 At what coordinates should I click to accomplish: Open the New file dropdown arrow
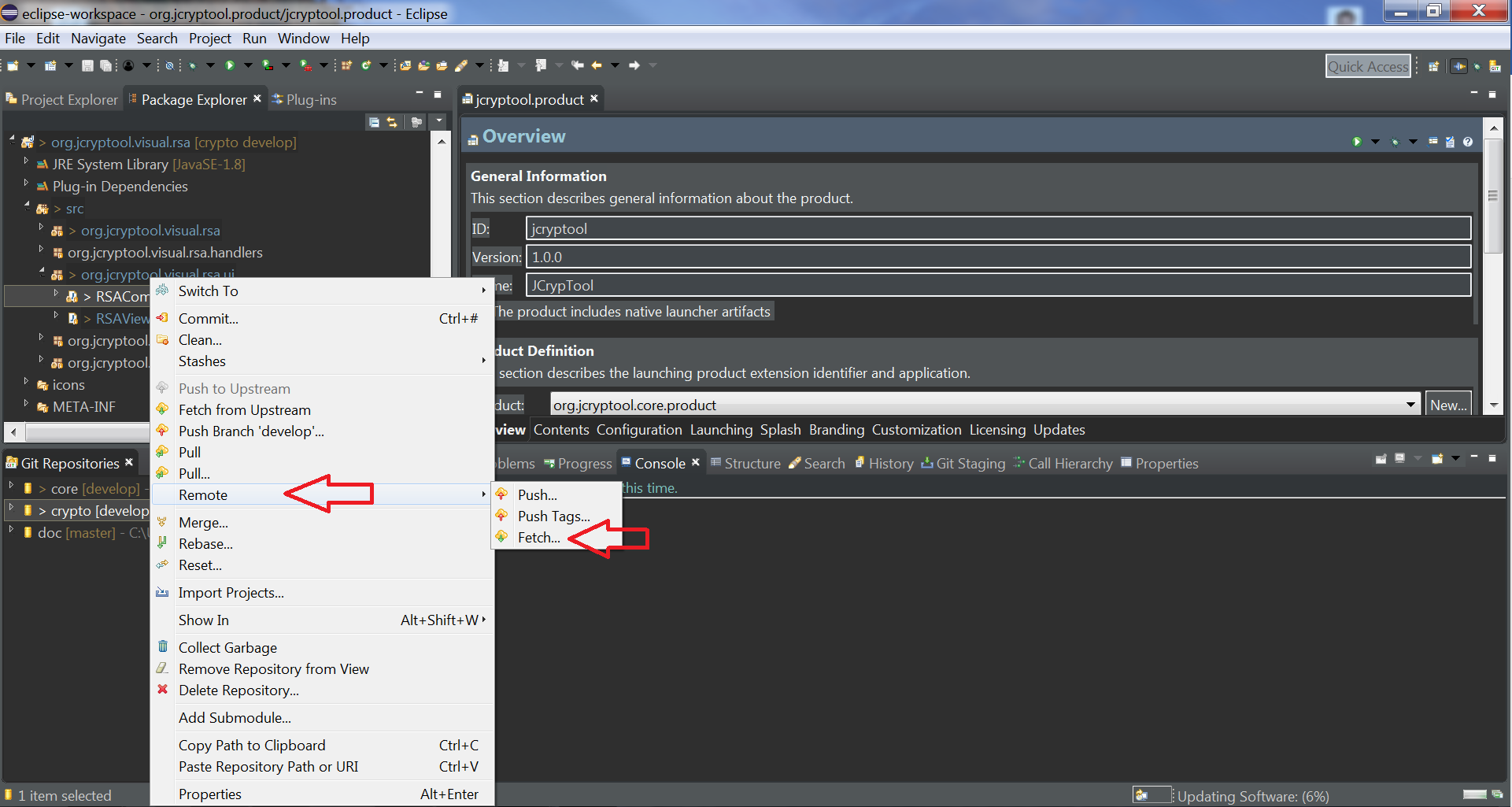pos(31,65)
